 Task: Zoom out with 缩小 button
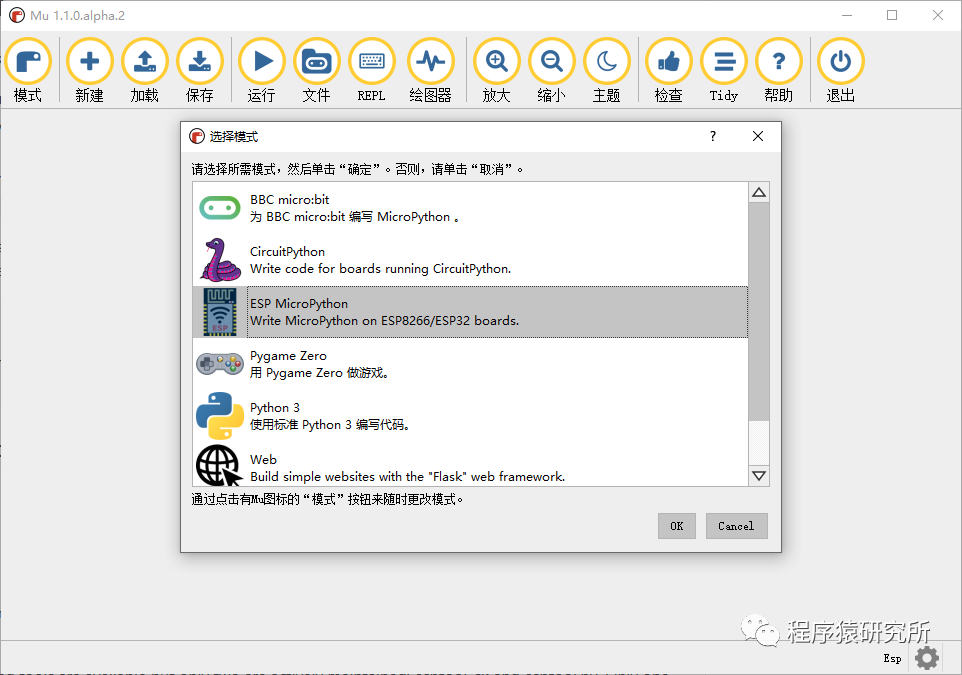click(552, 71)
